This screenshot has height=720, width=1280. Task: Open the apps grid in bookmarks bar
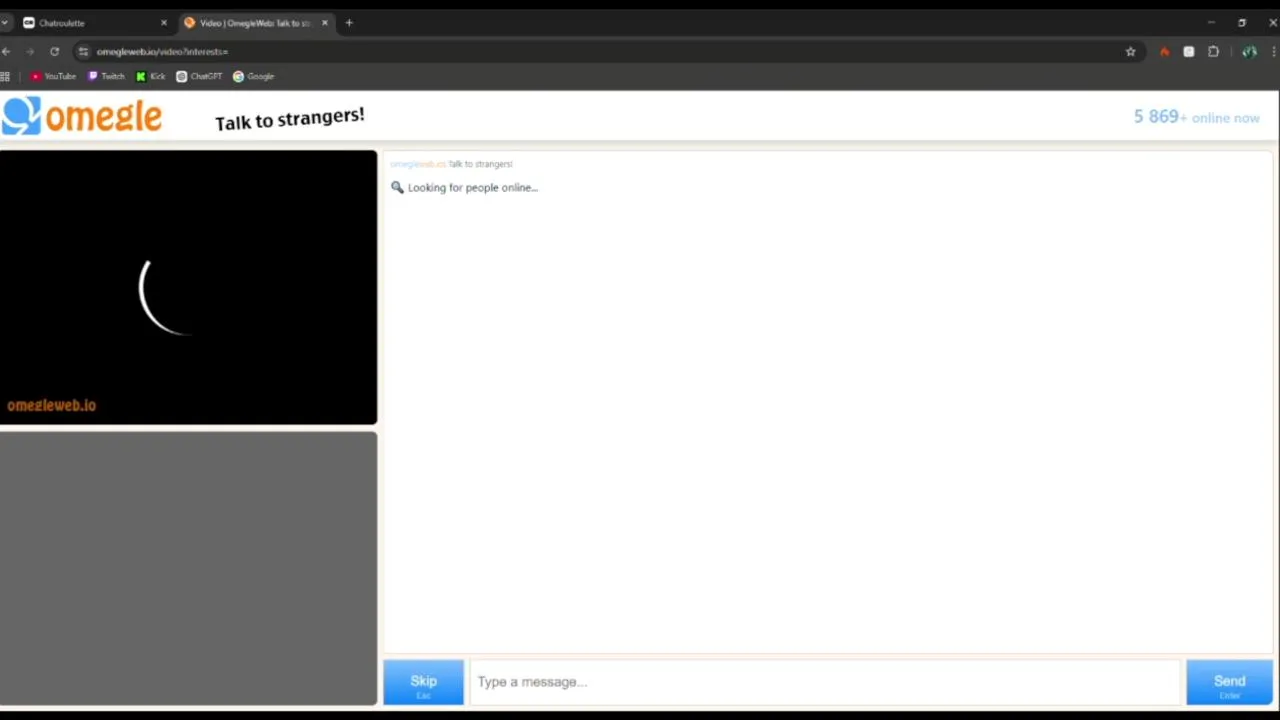coord(5,76)
